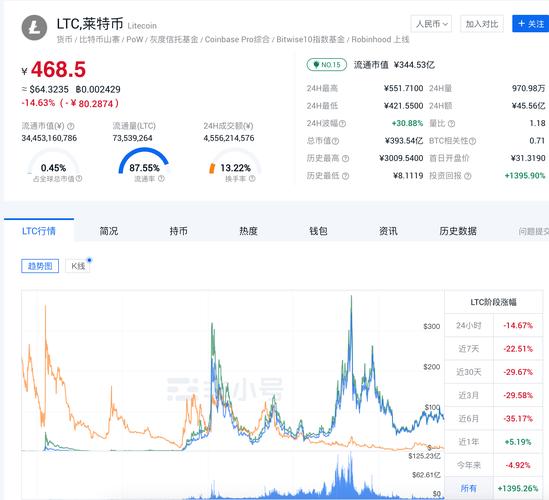Click the 货币 tag link
Screen dimensions: 549x500
[64, 39]
